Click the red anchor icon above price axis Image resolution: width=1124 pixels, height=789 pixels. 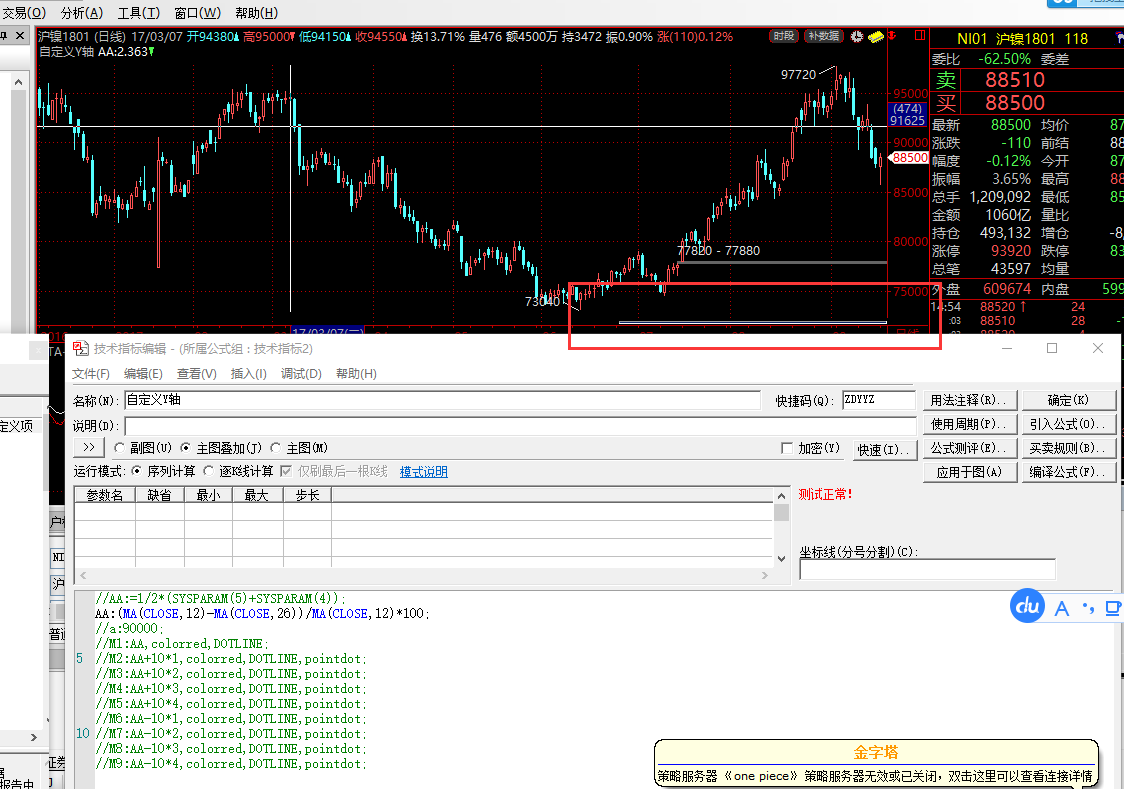click(x=892, y=36)
